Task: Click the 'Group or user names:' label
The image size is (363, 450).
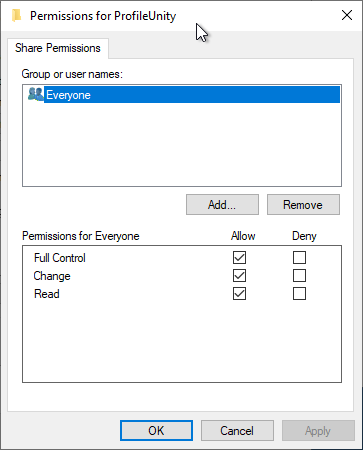Action: 72,74
